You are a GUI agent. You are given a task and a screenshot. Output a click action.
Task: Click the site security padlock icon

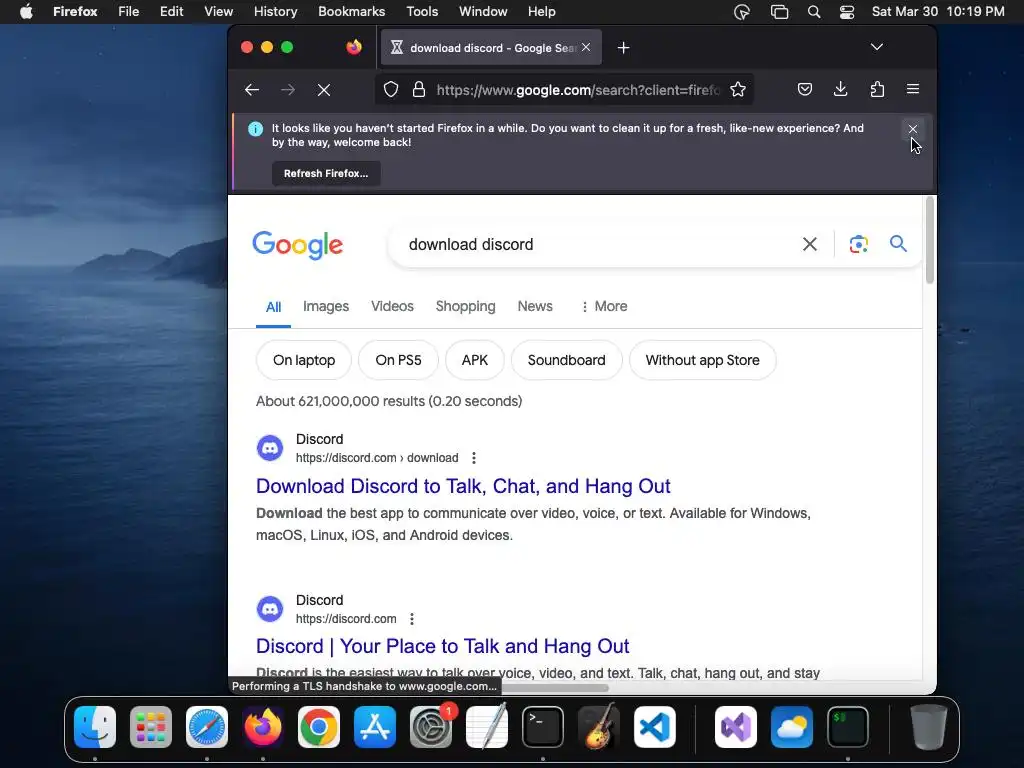point(419,89)
